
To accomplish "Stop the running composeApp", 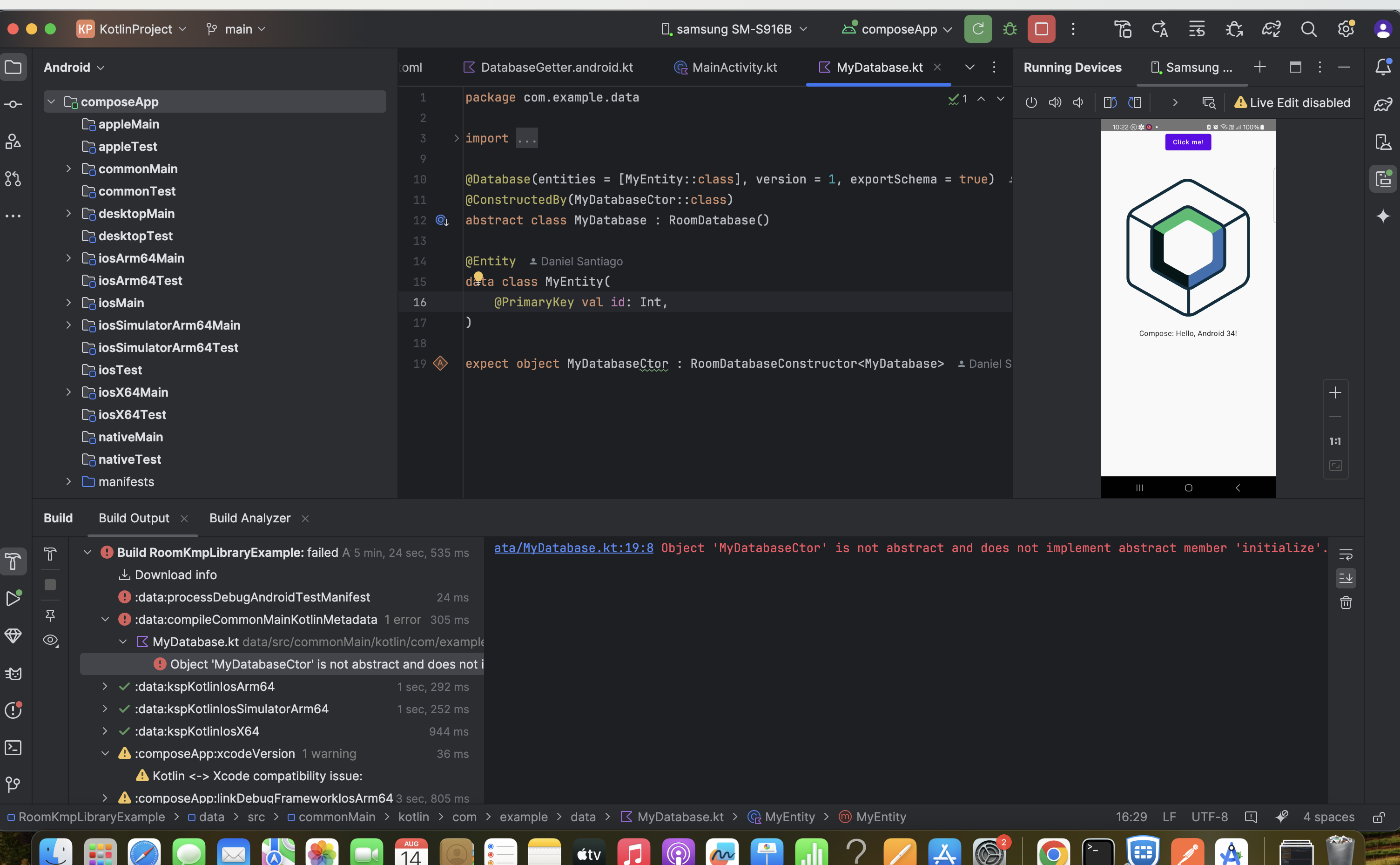I will click(1041, 28).
